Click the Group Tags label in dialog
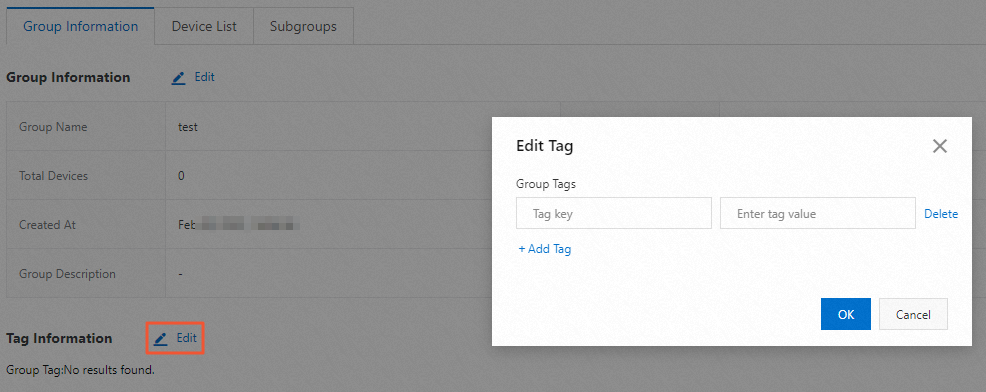 click(x=546, y=184)
